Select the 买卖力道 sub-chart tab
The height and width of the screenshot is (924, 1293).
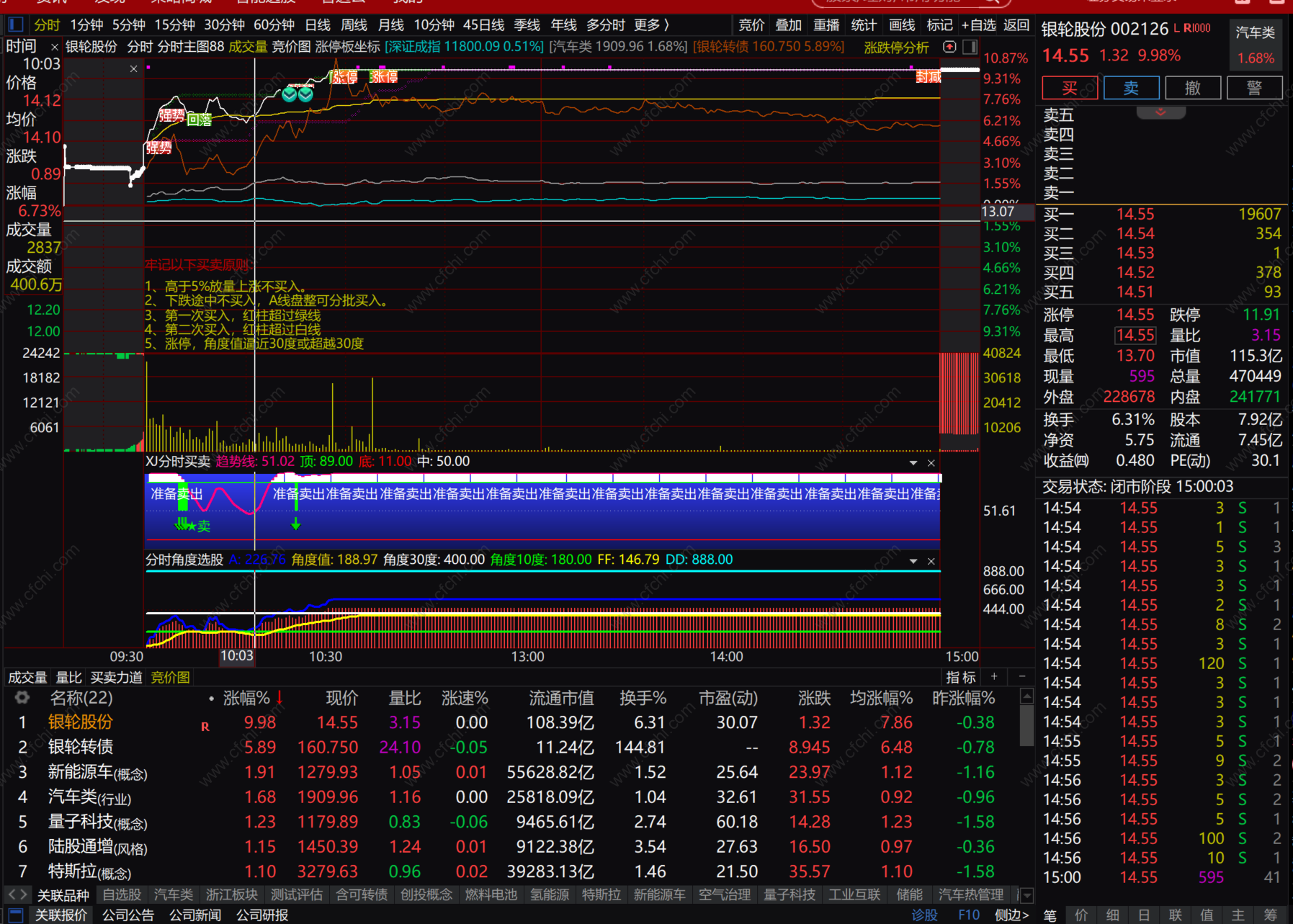tap(117, 677)
